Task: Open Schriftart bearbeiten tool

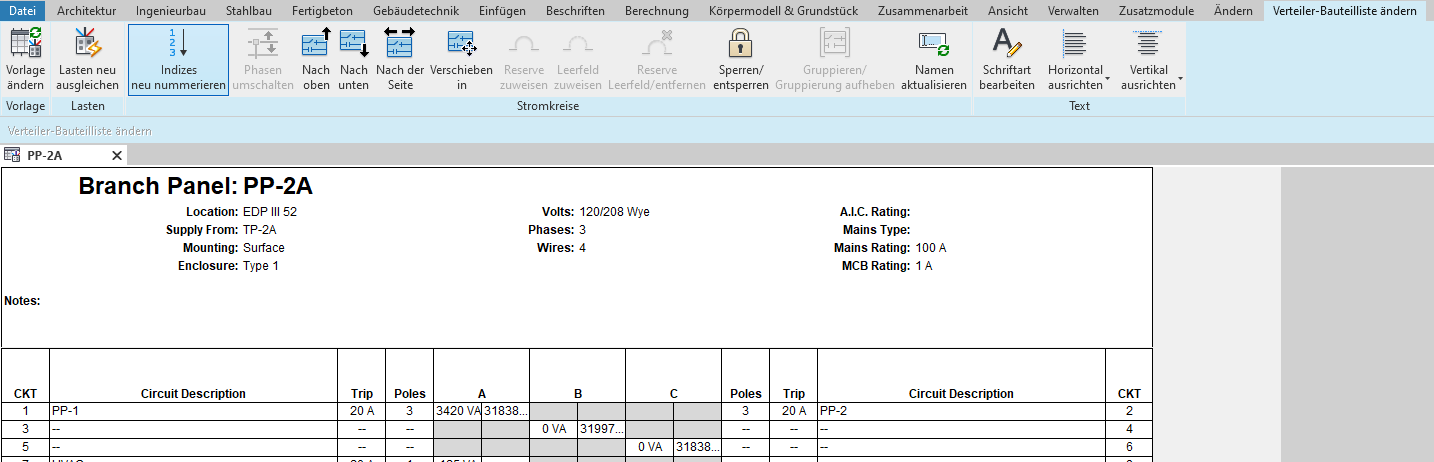Action: click(1007, 60)
